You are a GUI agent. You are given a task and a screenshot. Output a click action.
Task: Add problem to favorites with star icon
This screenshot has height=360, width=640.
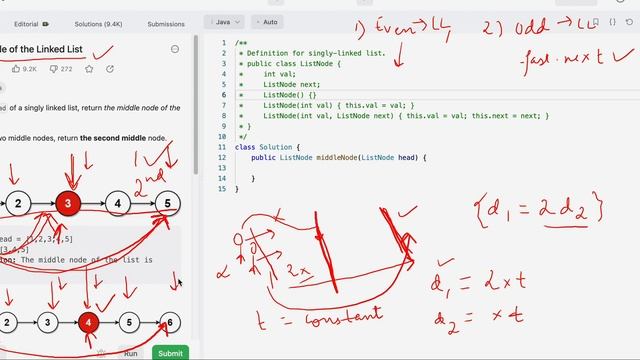[89, 69]
